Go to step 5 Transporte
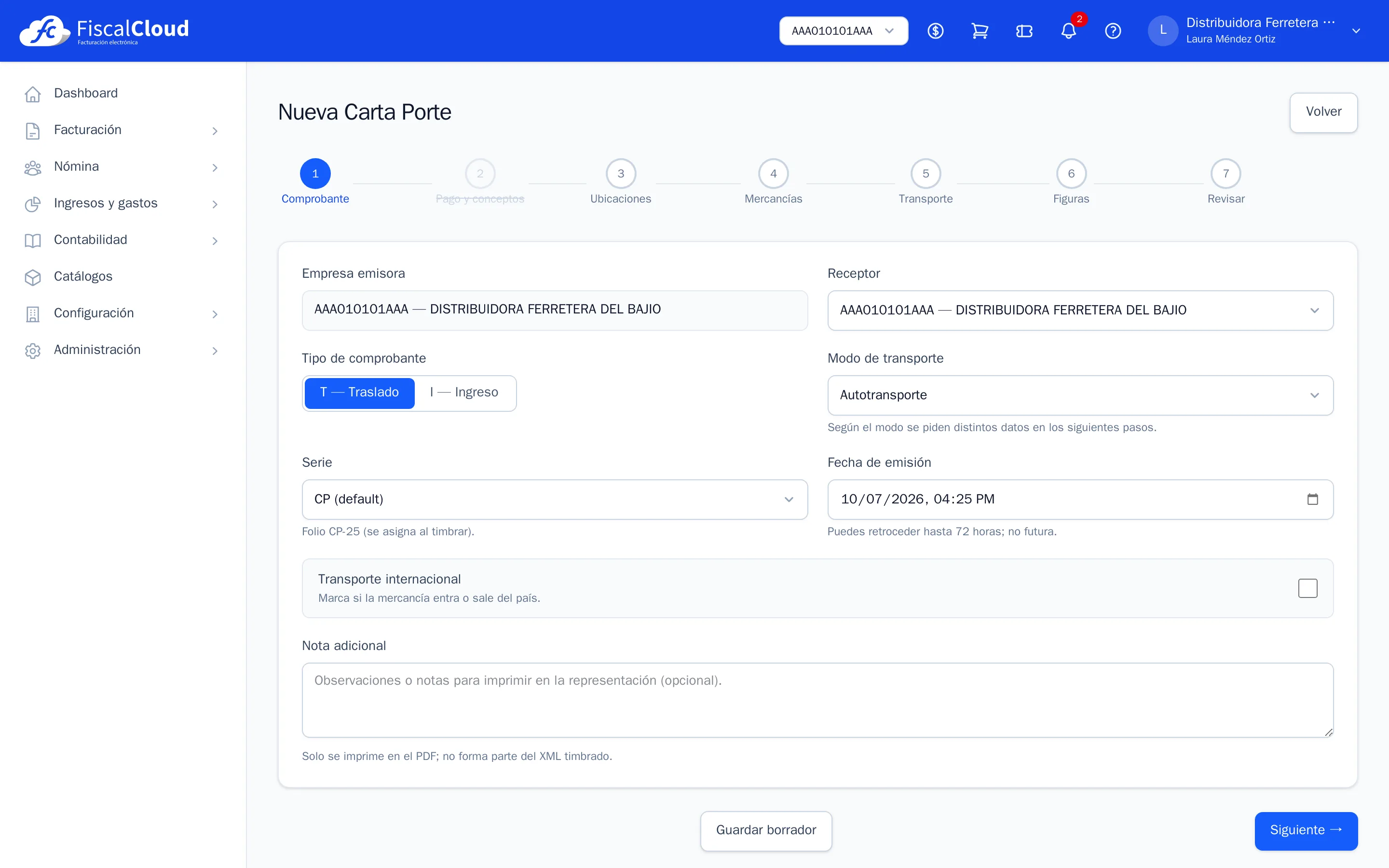The width and height of the screenshot is (1389, 868). [x=925, y=181]
